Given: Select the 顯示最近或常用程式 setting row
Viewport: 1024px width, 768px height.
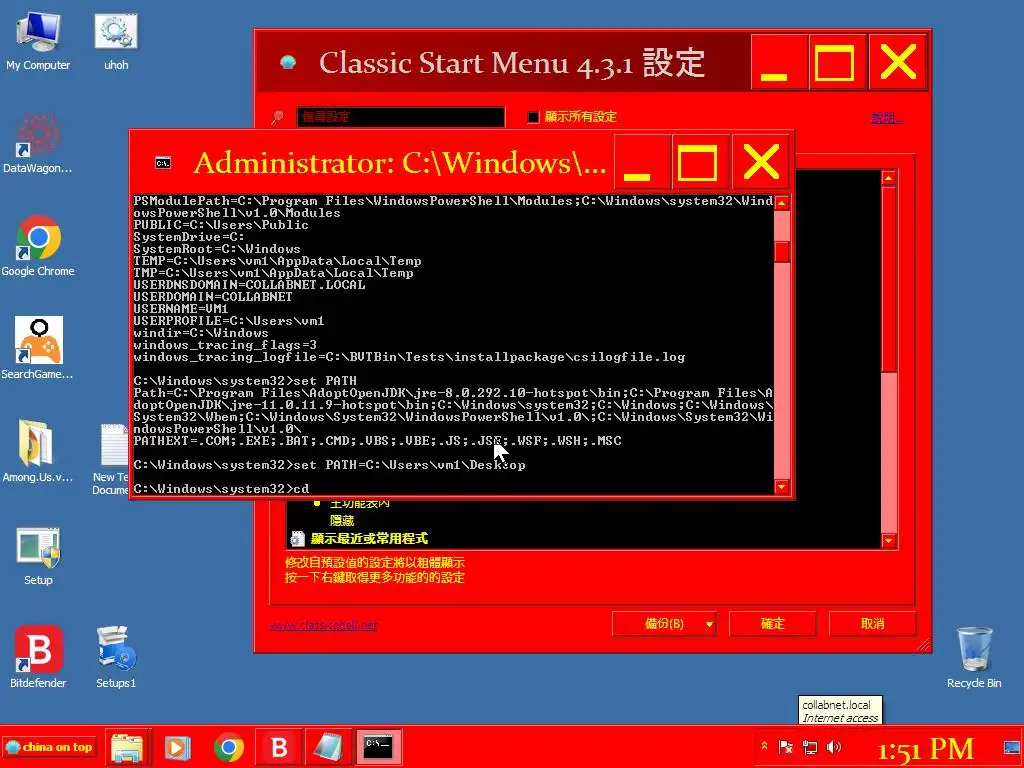Looking at the screenshot, I should (x=369, y=538).
